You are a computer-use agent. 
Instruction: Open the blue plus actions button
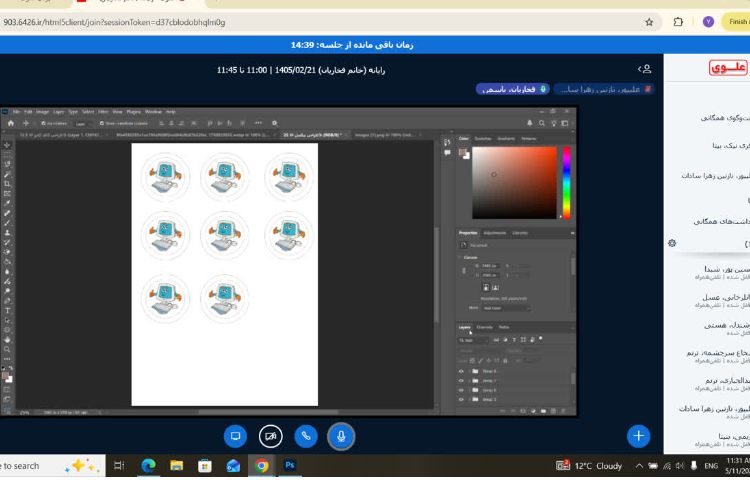coord(639,436)
